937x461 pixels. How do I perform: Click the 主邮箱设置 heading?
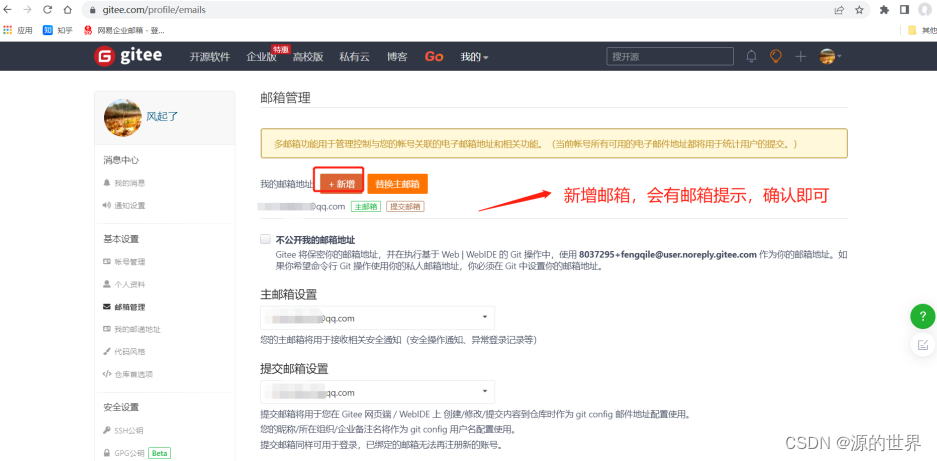click(289, 295)
